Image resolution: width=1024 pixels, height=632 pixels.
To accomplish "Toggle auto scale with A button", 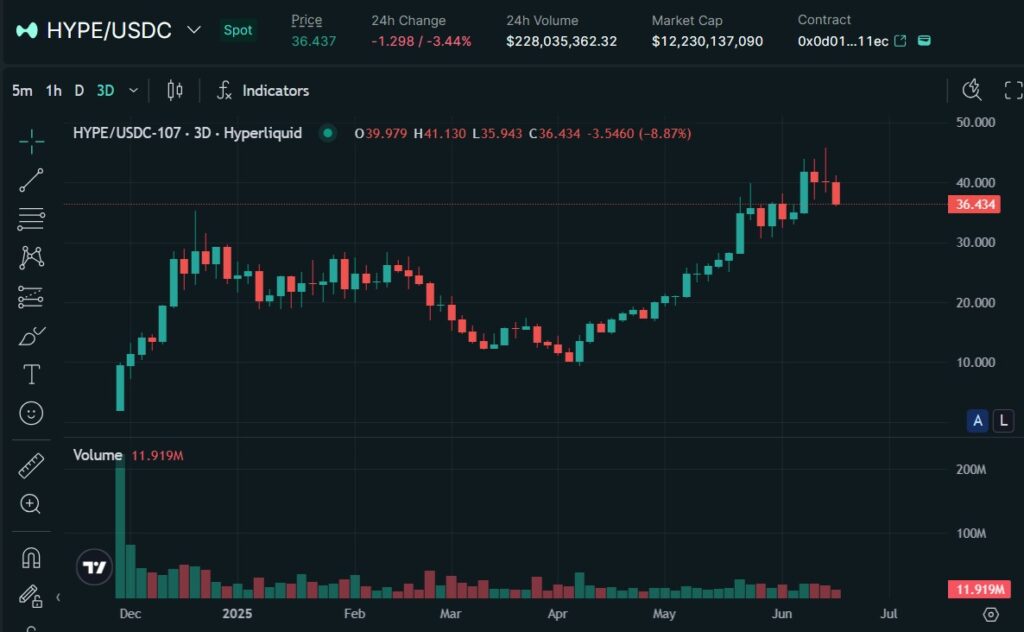I will (978, 420).
